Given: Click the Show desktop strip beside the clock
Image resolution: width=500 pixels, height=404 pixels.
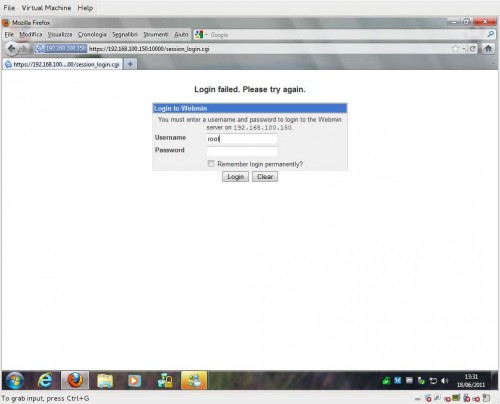Looking at the screenshot, I should tap(494, 380).
